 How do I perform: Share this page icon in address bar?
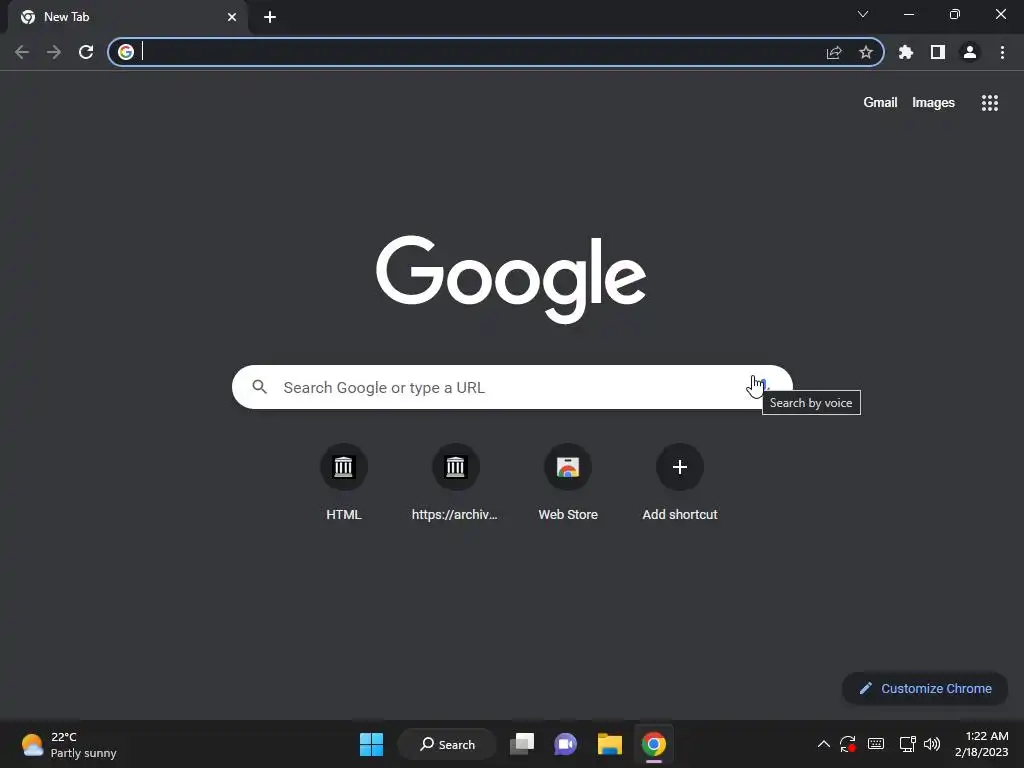pos(834,52)
